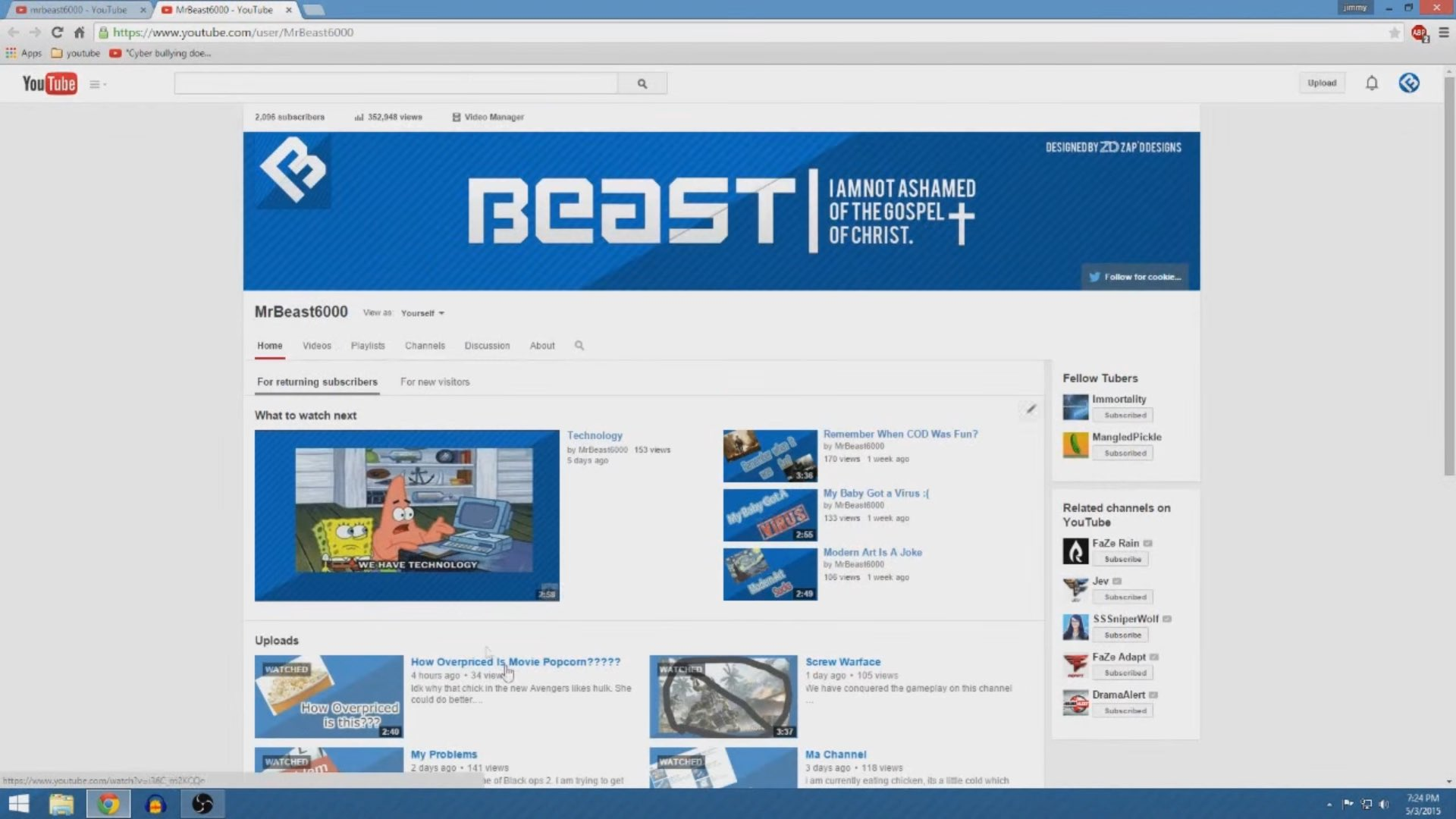Click the YouTube search magnifier button
Image resolution: width=1456 pixels, height=819 pixels.
(642, 83)
